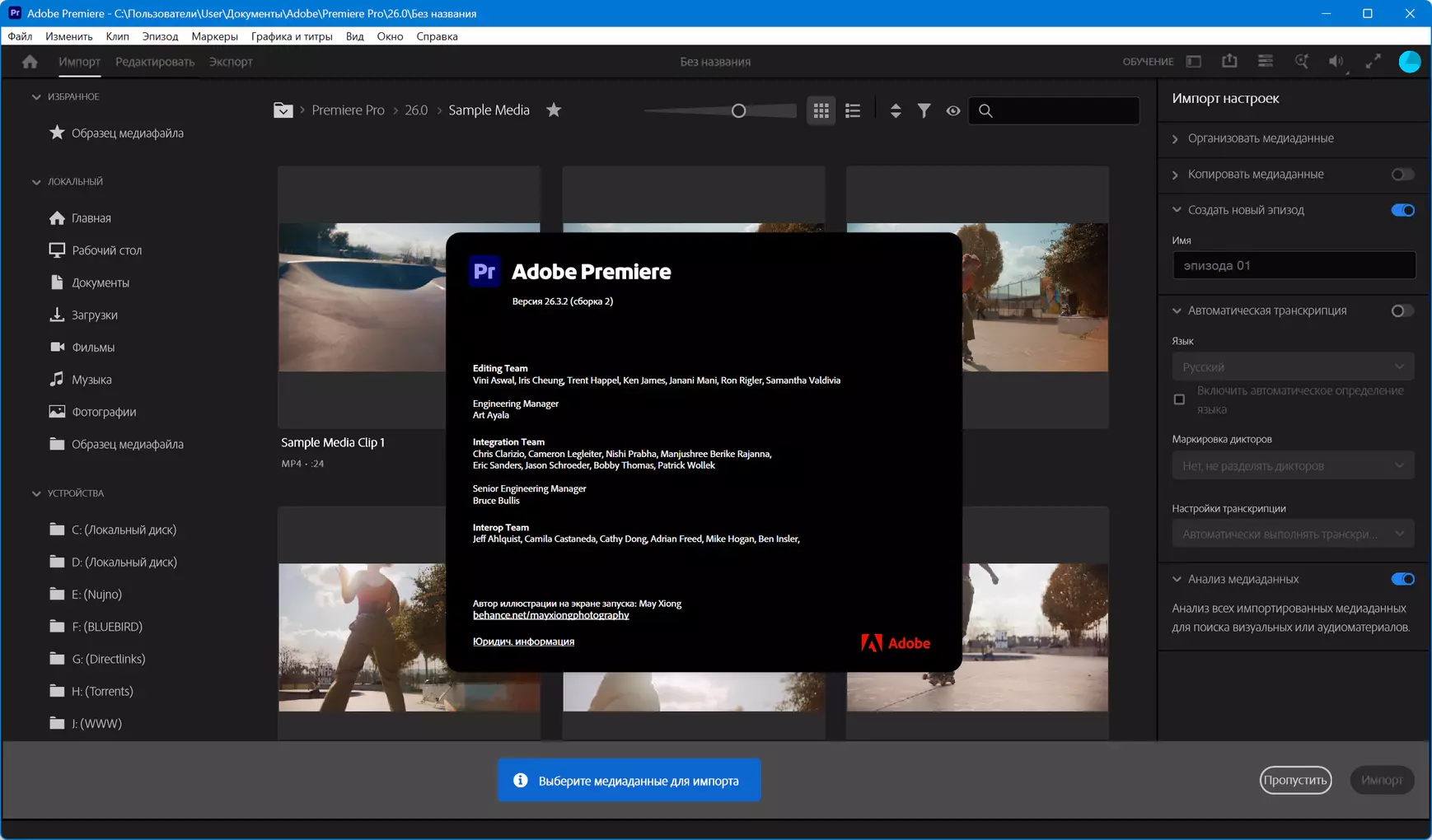Open the Юридич. информация link
The height and width of the screenshot is (840, 1432).
523,642
